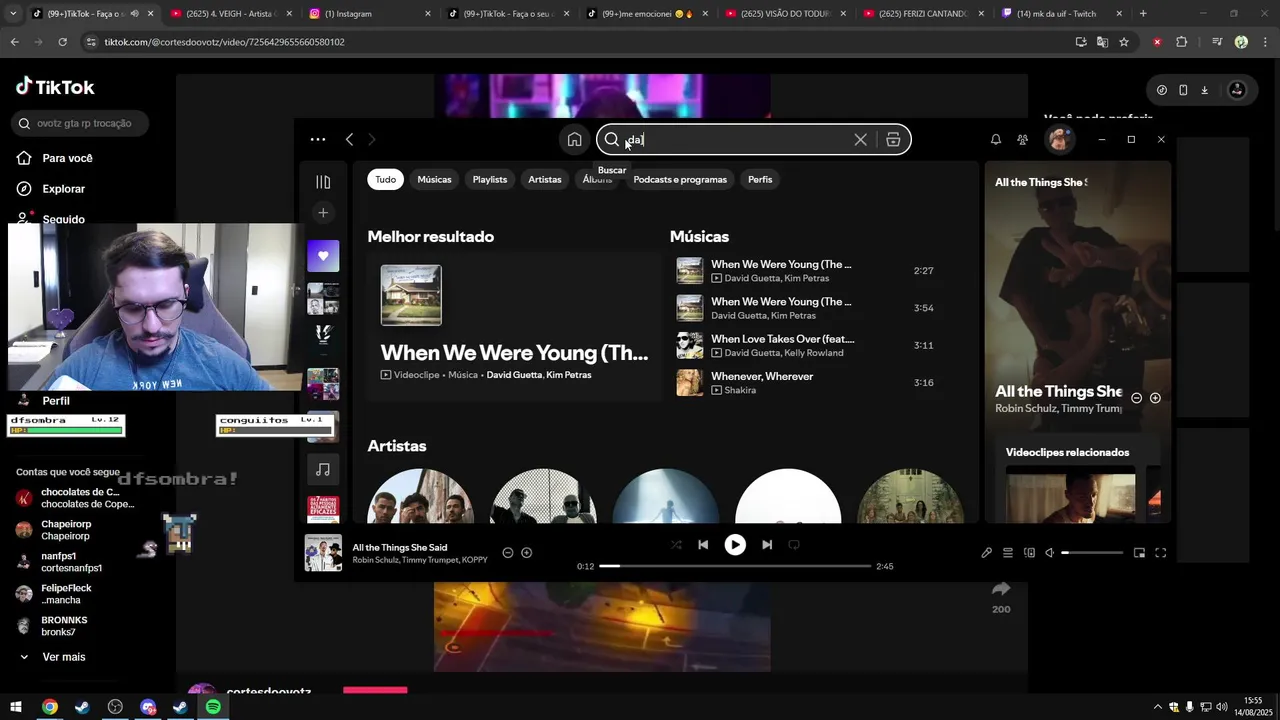Mute Spotify with speaker icon

pyautogui.click(x=1050, y=553)
